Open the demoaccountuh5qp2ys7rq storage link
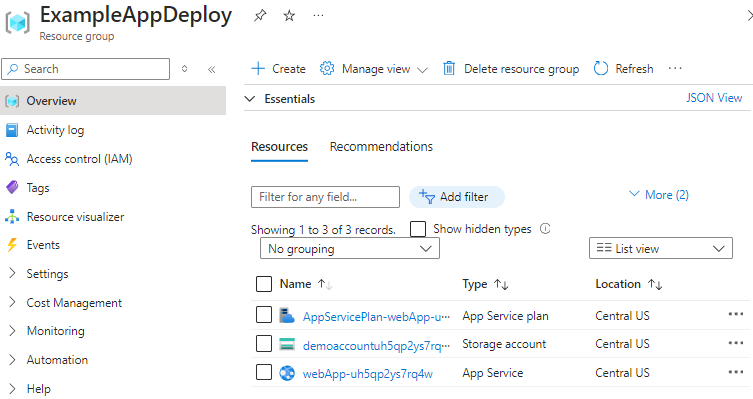This screenshot has height=399, width=753. point(376,345)
